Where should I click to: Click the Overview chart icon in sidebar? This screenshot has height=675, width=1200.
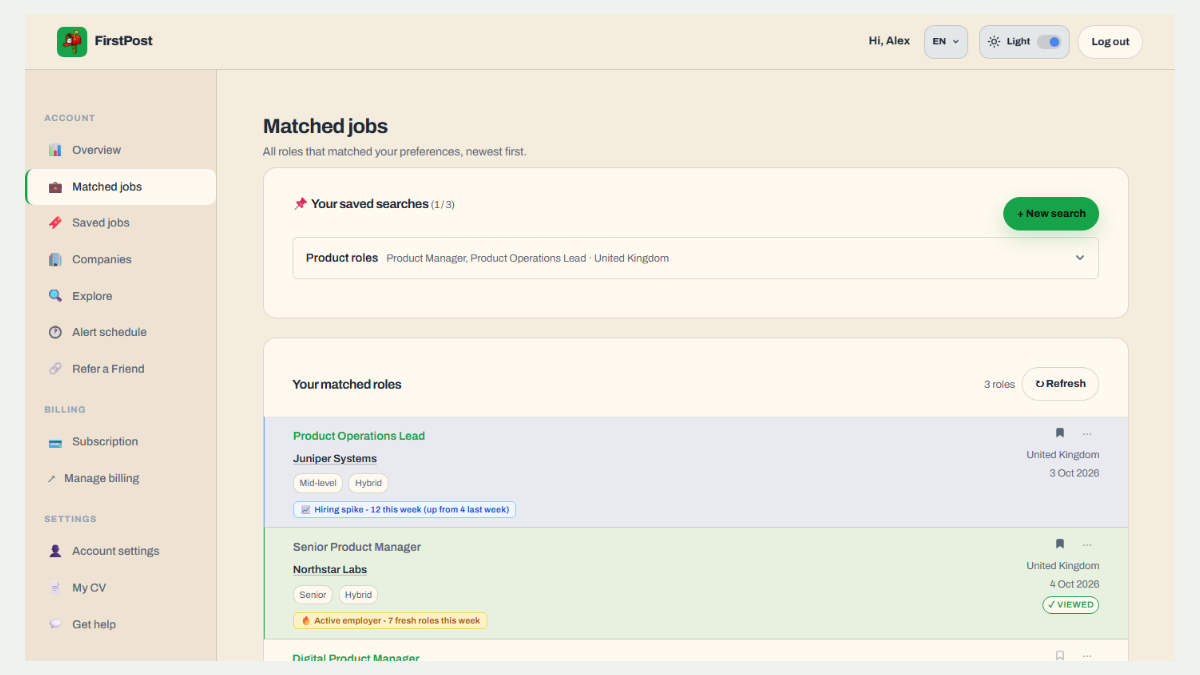pos(55,150)
